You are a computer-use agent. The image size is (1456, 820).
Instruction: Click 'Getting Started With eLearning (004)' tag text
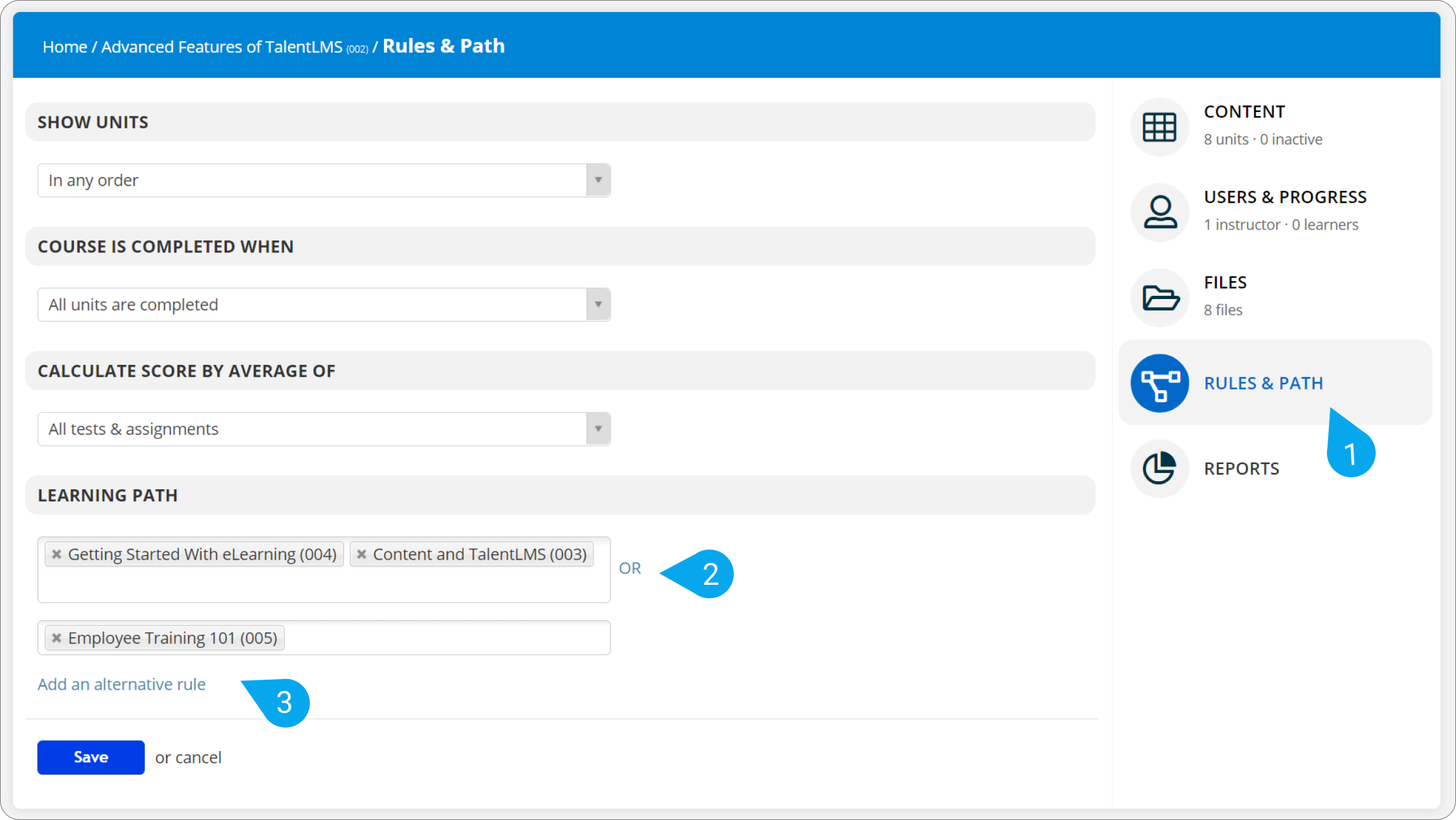click(x=202, y=554)
